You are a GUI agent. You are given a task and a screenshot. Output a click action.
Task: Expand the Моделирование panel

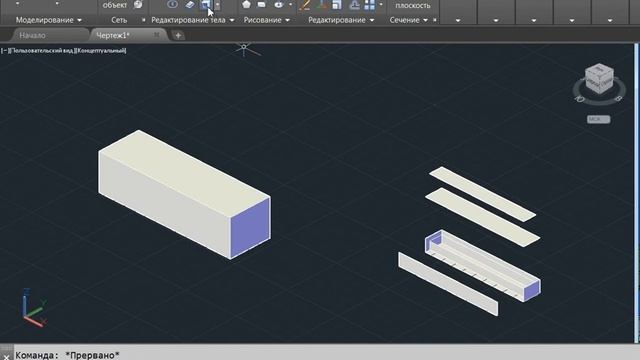pyautogui.click(x=49, y=20)
